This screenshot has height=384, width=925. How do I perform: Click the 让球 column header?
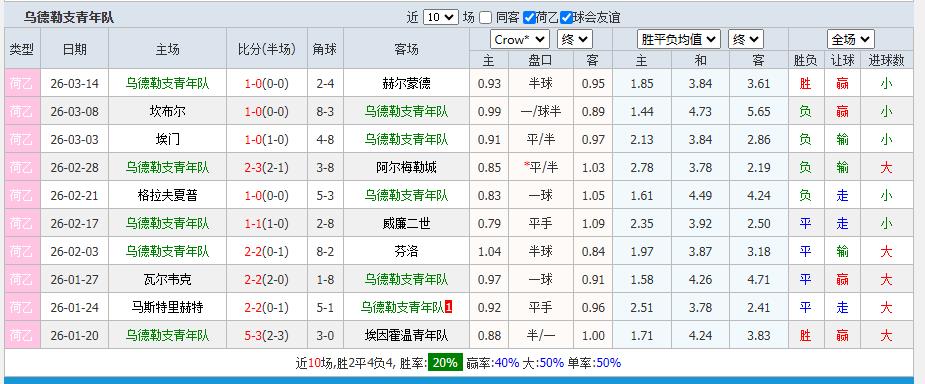click(842, 60)
